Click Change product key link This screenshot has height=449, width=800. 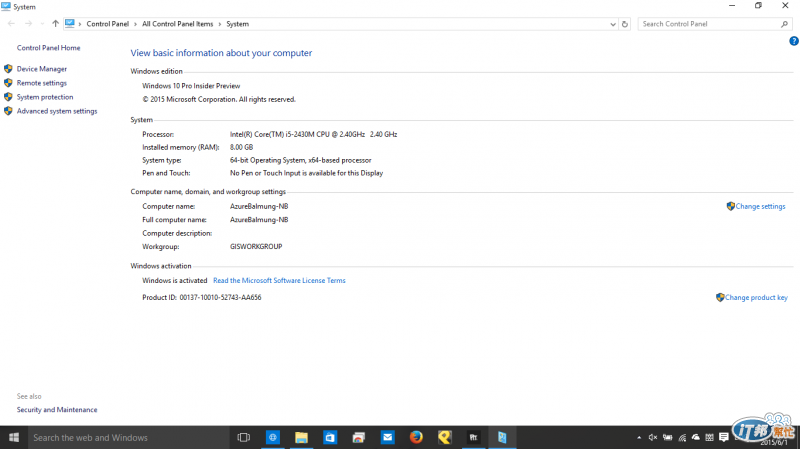coord(756,297)
